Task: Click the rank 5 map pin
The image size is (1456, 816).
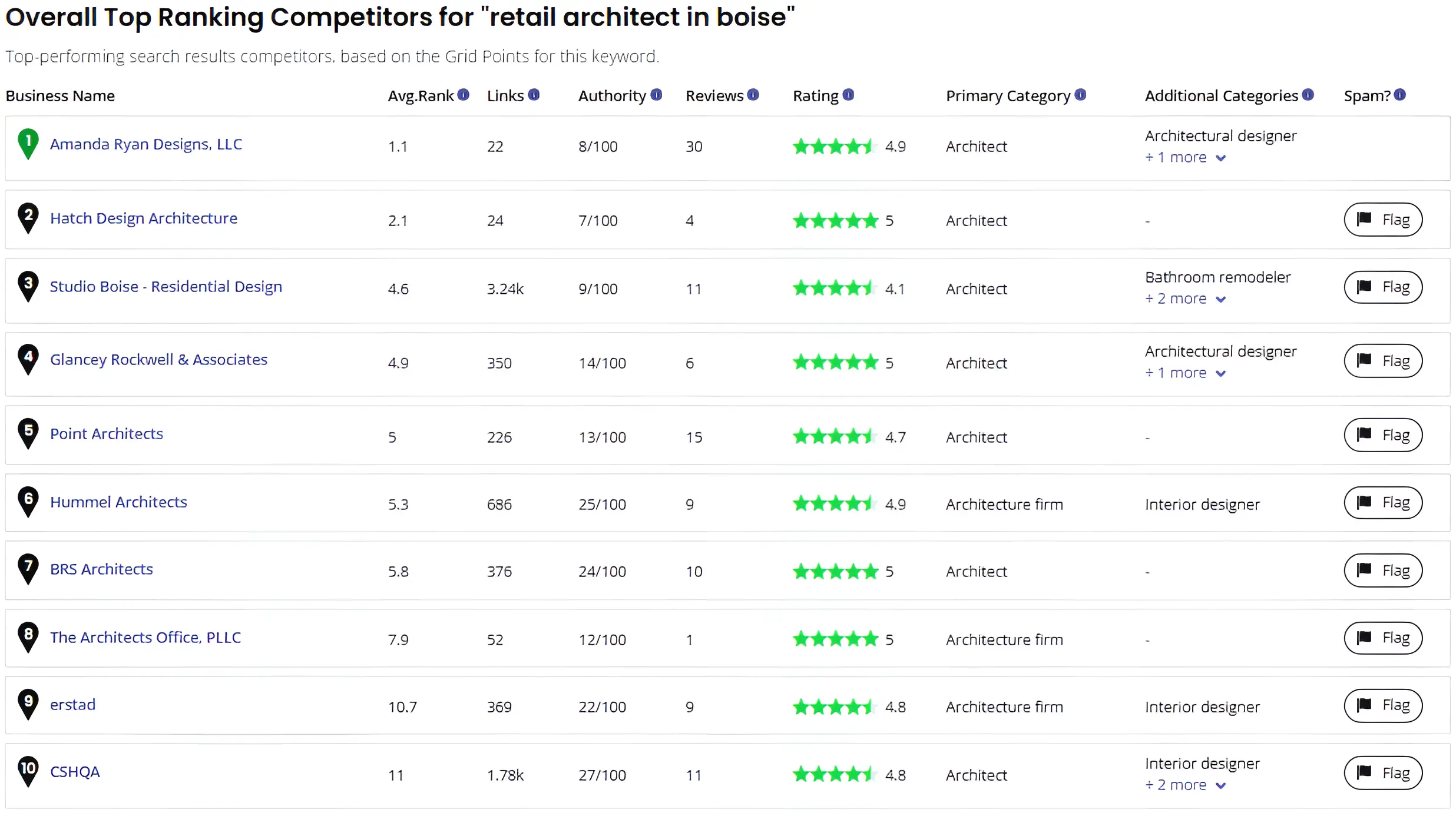Action: pyautogui.click(x=28, y=433)
